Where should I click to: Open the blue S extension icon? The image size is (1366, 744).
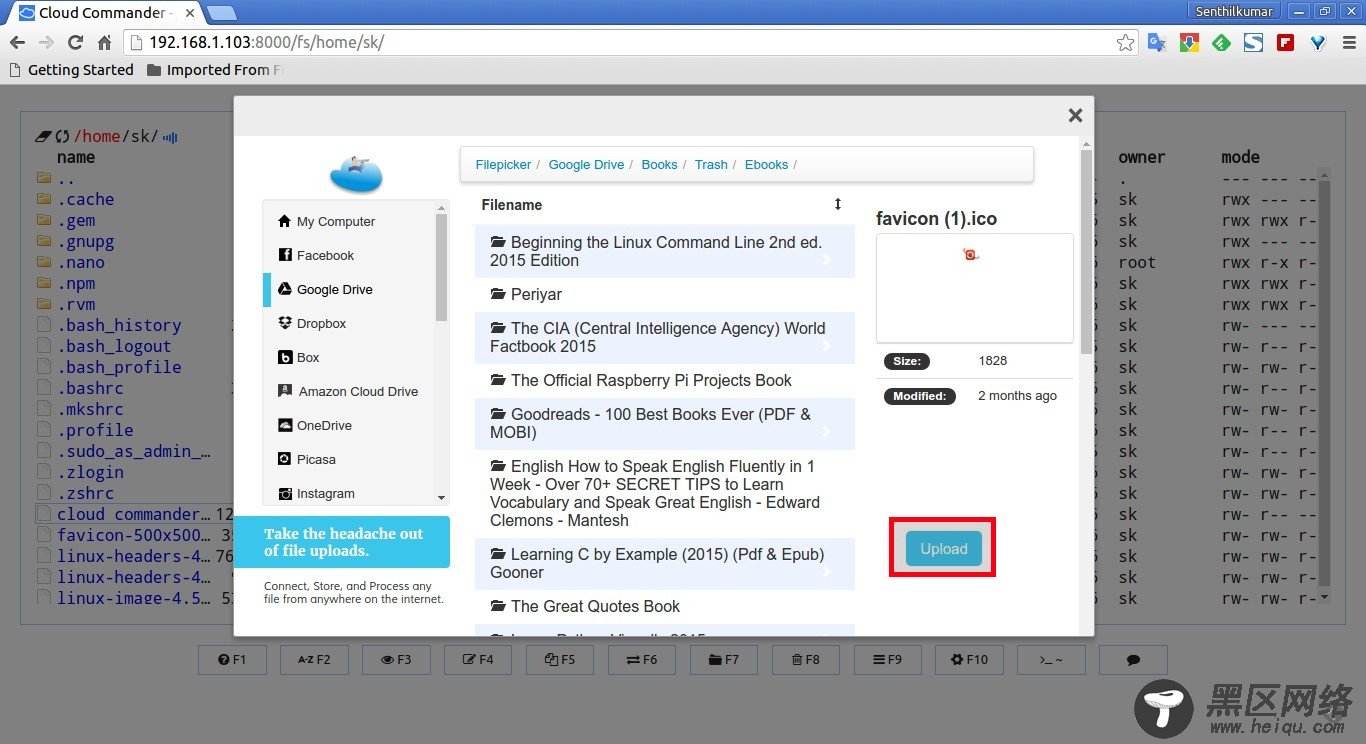click(1253, 43)
